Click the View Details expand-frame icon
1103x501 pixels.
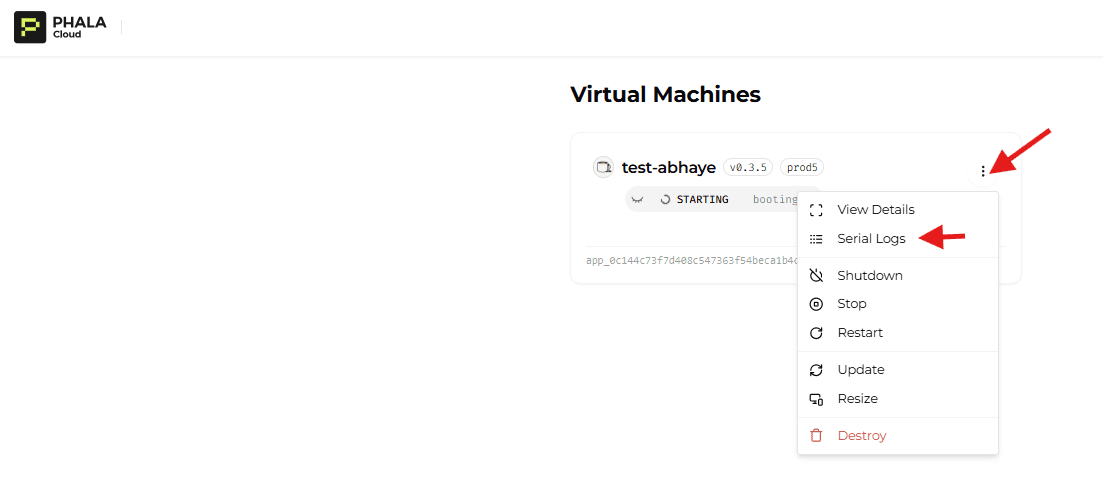click(816, 210)
